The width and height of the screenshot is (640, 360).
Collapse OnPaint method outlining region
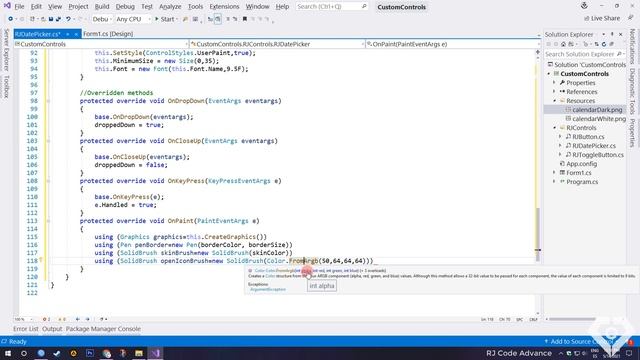pos(48,221)
